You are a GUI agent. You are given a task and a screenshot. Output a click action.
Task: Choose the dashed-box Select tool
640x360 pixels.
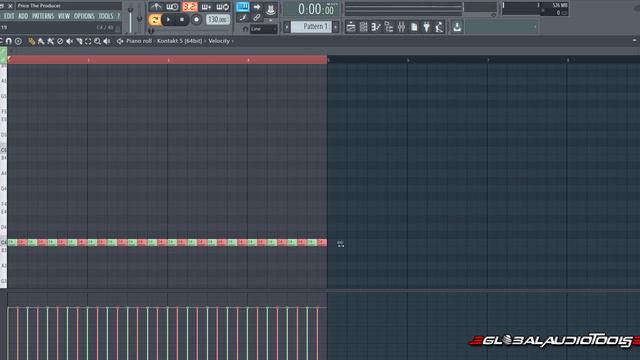click(x=88, y=41)
